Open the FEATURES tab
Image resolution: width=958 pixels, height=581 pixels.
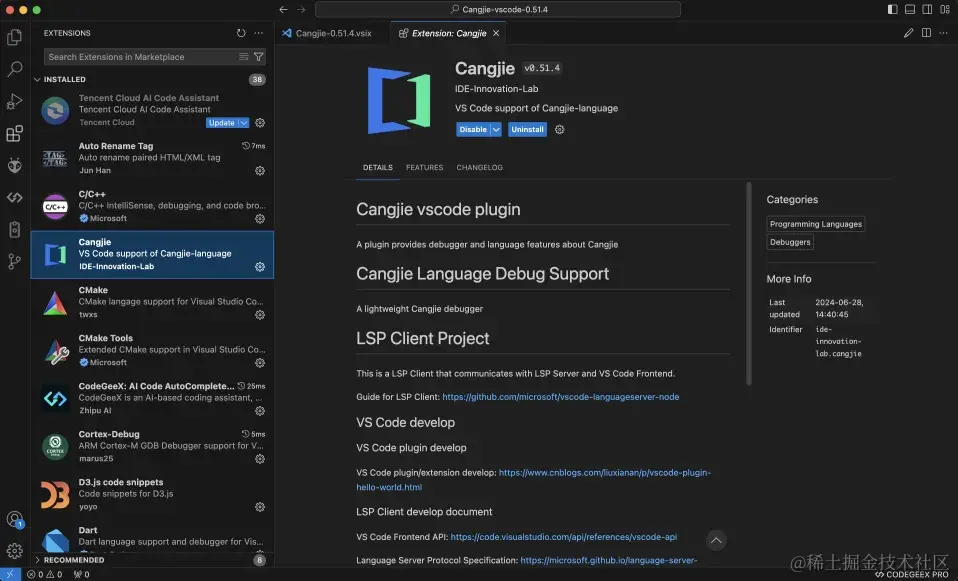coord(425,167)
